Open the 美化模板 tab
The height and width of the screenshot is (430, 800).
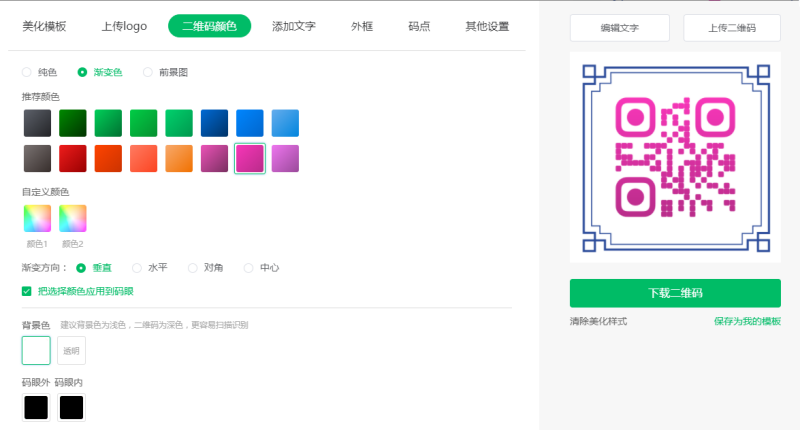click(44, 27)
